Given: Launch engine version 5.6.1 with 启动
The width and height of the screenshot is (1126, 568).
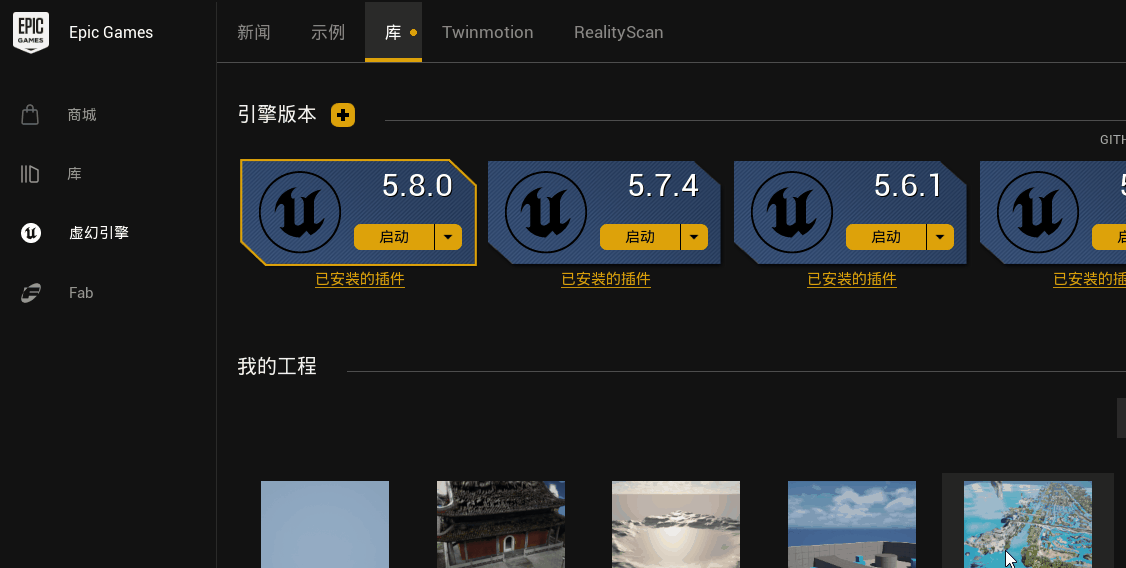Looking at the screenshot, I should point(886,237).
